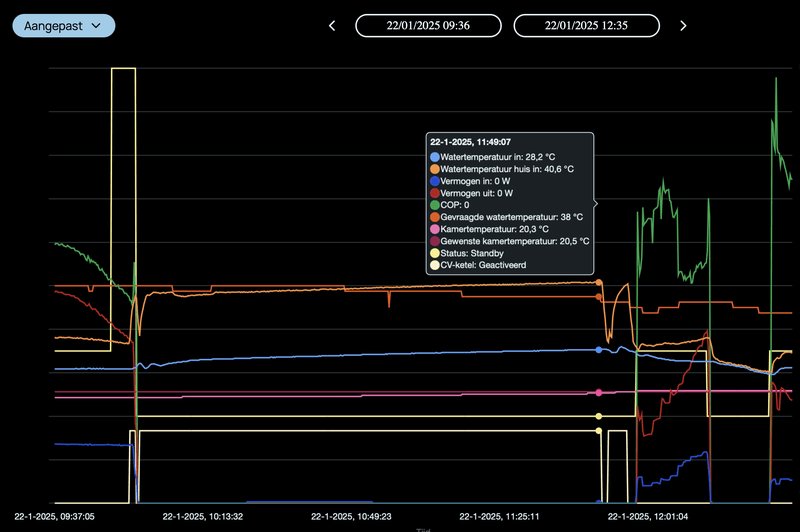The image size is (800, 532).
Task: Click highlighted orange data point on chart
Action: click(x=598, y=283)
